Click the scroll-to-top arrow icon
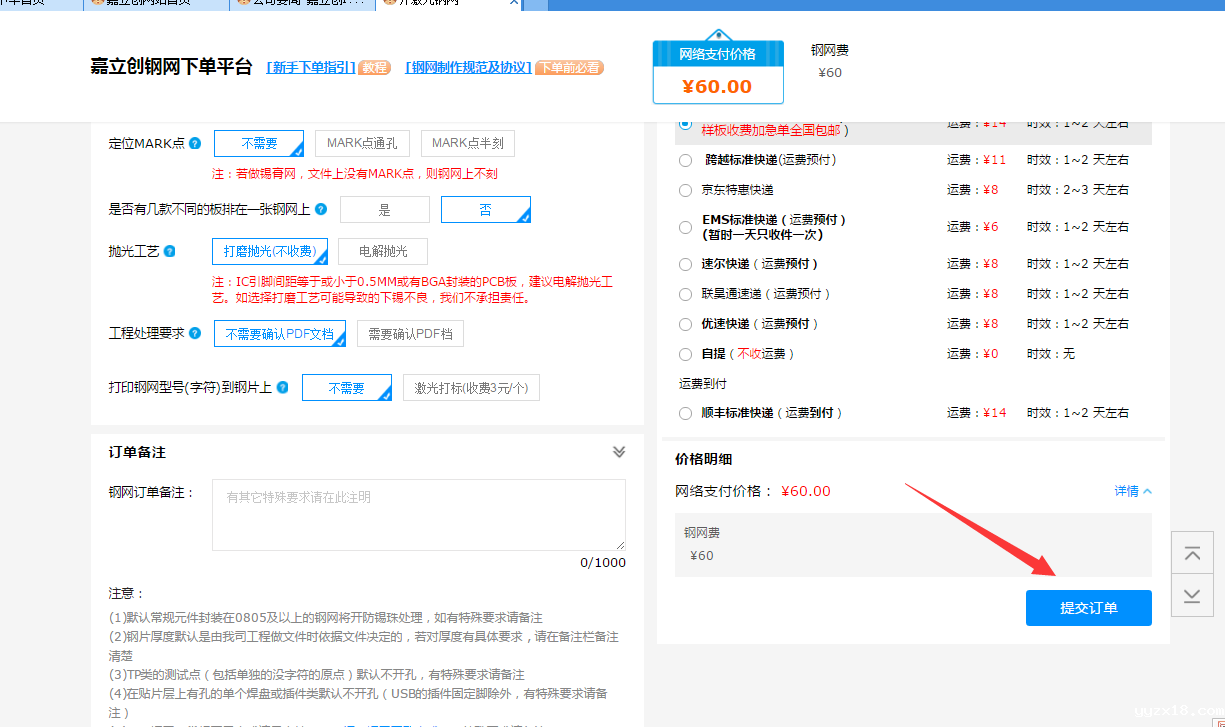This screenshot has height=727, width=1225. coord(1191,555)
